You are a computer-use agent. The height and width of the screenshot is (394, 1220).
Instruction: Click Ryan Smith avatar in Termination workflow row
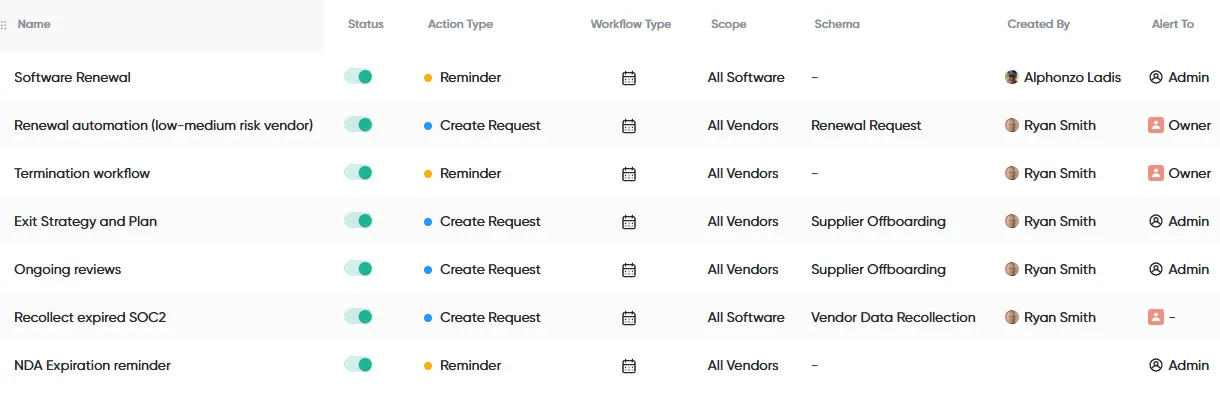(1012, 173)
